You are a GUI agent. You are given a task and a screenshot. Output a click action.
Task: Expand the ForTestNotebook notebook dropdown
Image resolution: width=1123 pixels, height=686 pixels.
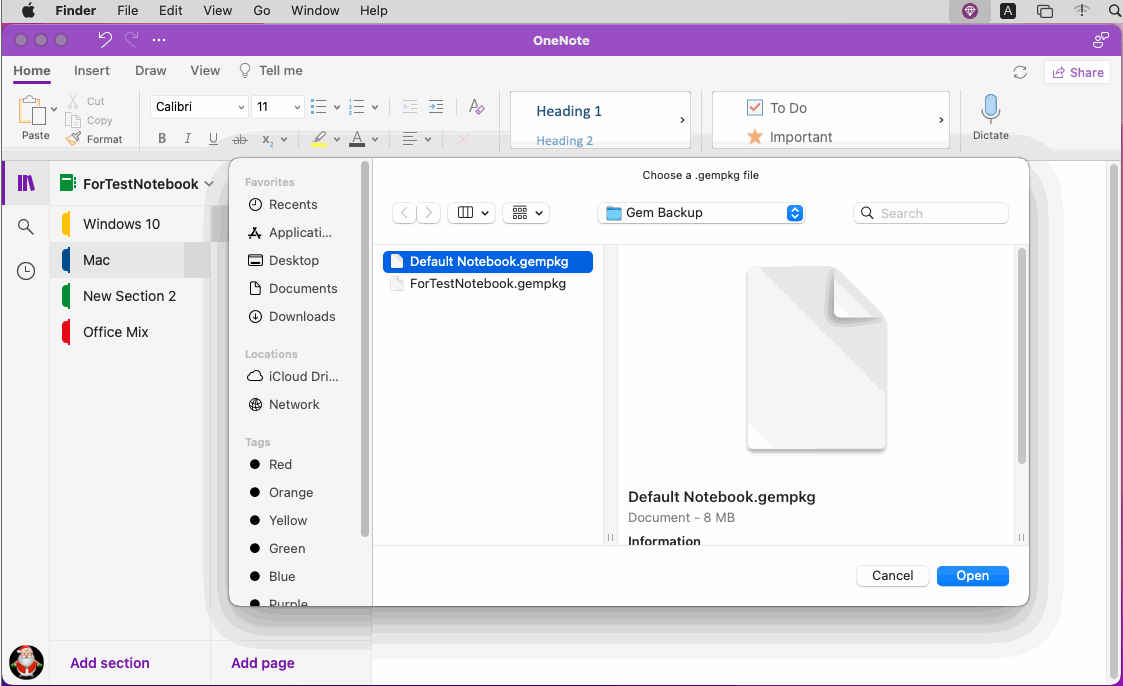click(209, 184)
